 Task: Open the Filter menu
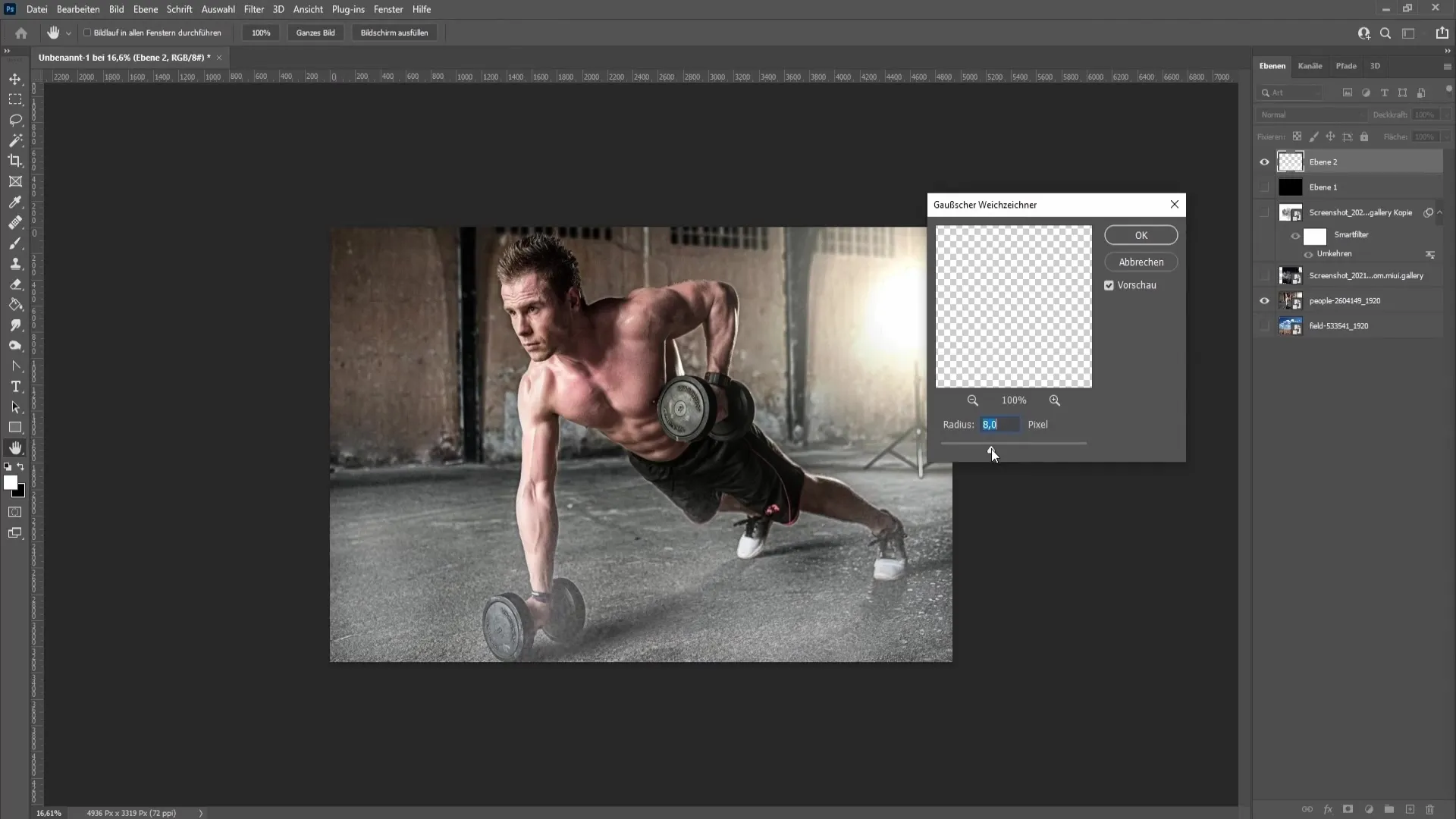(x=254, y=9)
